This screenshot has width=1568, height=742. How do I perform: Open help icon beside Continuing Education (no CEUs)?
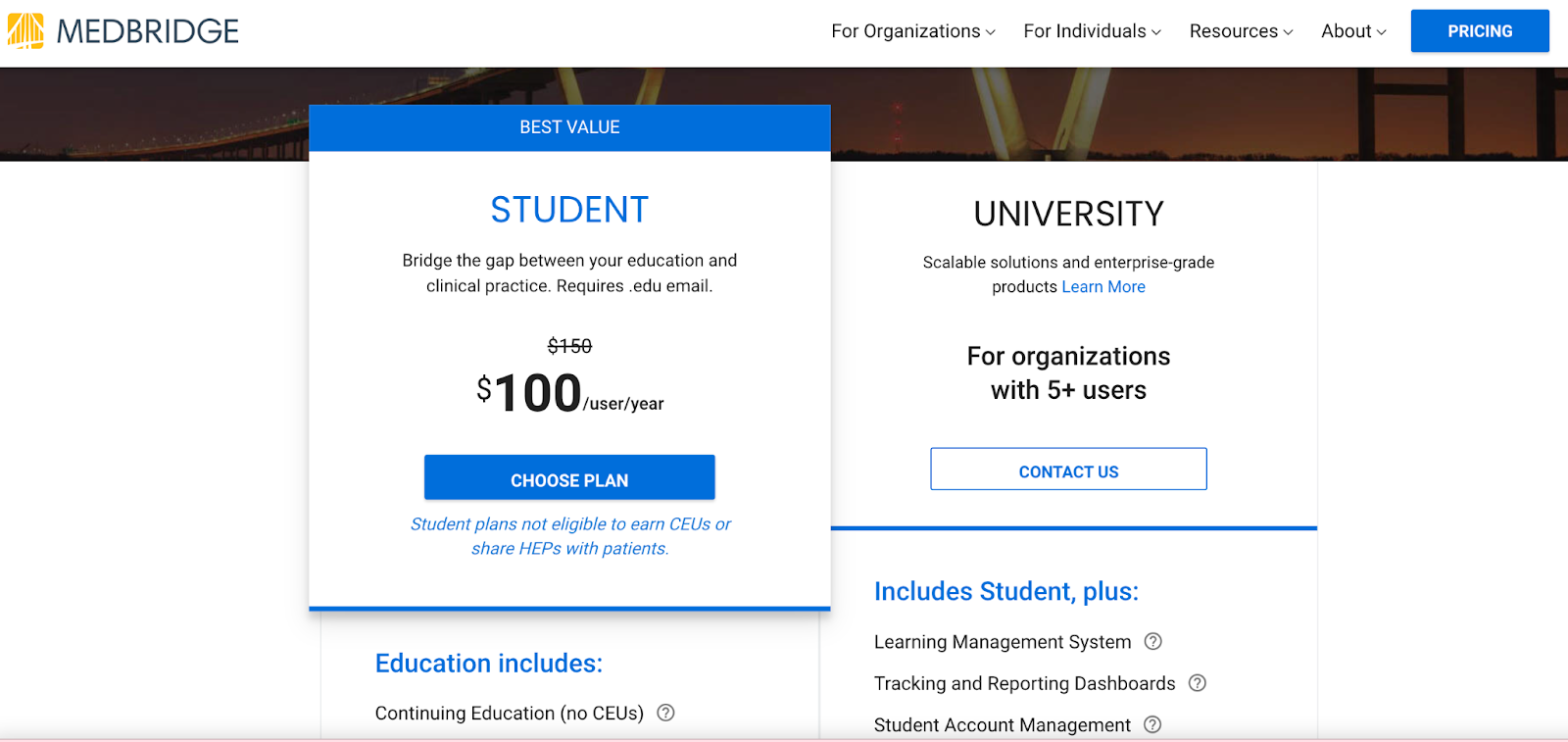tap(666, 713)
